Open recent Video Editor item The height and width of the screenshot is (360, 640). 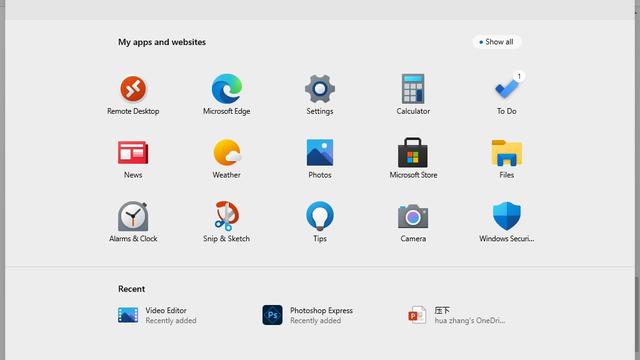pos(157,315)
